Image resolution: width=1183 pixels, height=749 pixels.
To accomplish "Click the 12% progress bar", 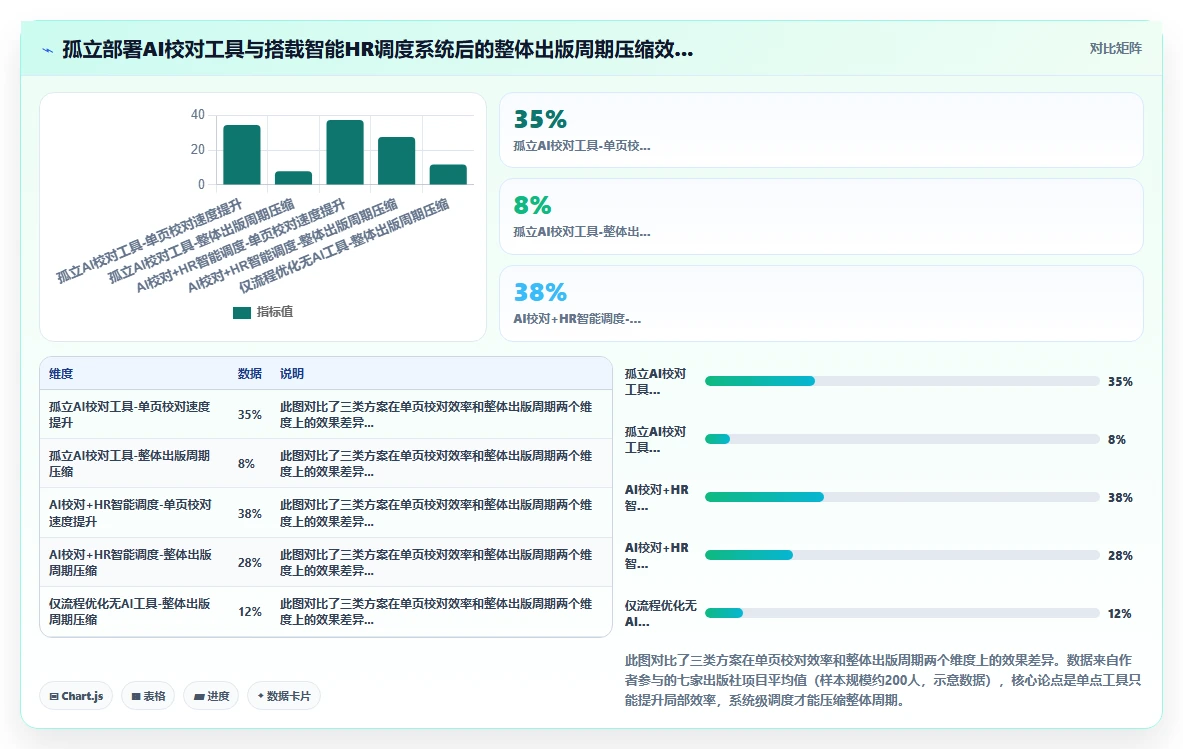I will [x=902, y=613].
